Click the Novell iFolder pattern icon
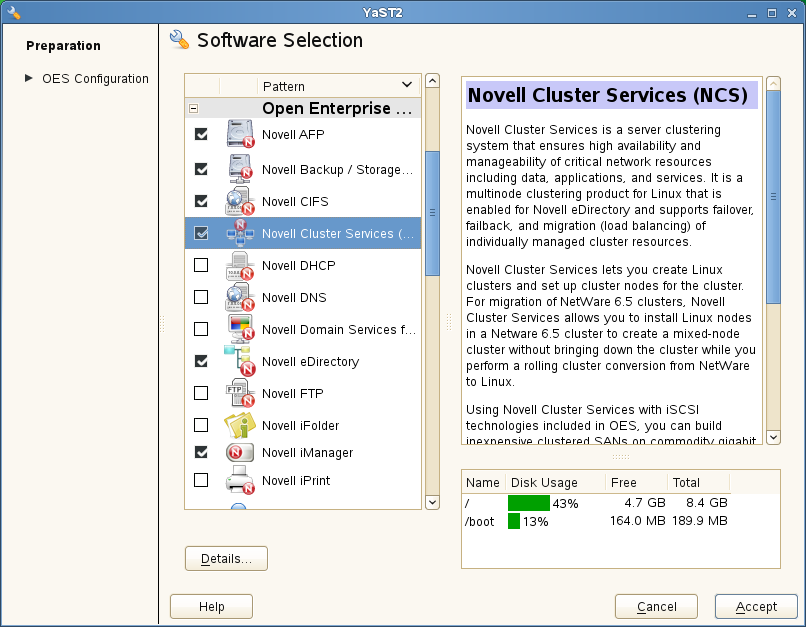The width and height of the screenshot is (806, 627). 240,425
